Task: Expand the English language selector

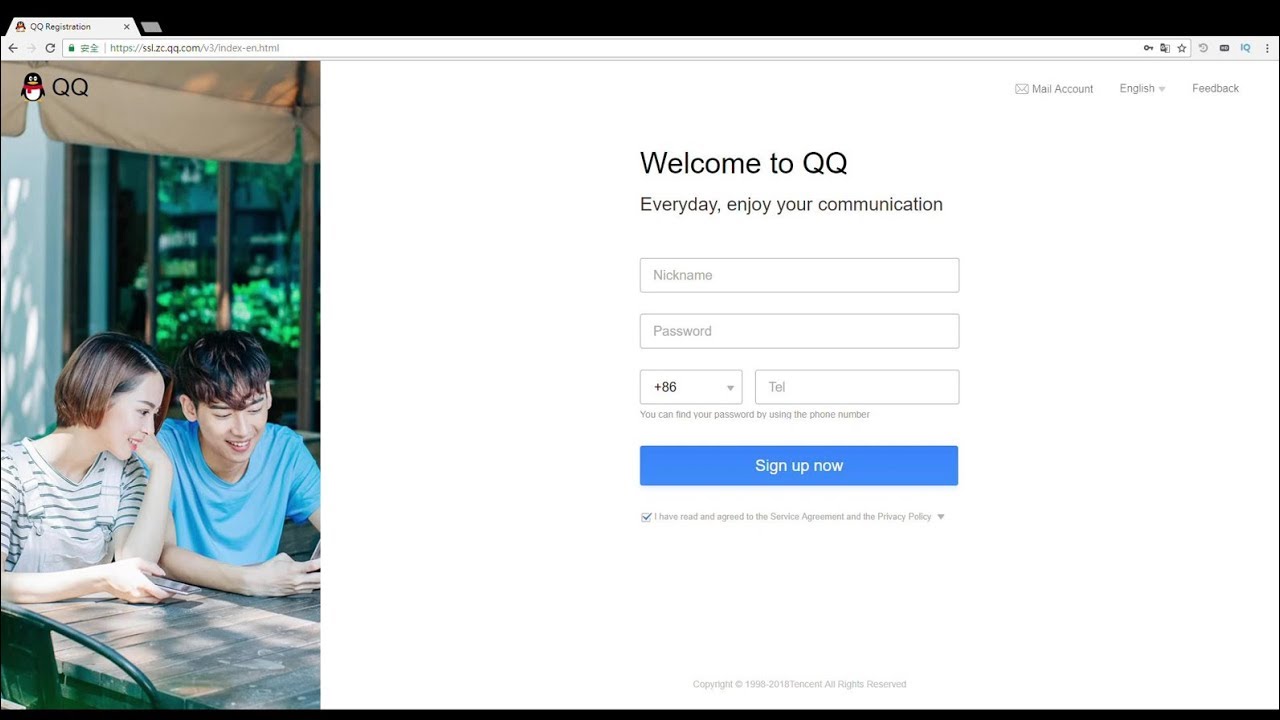Action: pyautogui.click(x=1142, y=89)
